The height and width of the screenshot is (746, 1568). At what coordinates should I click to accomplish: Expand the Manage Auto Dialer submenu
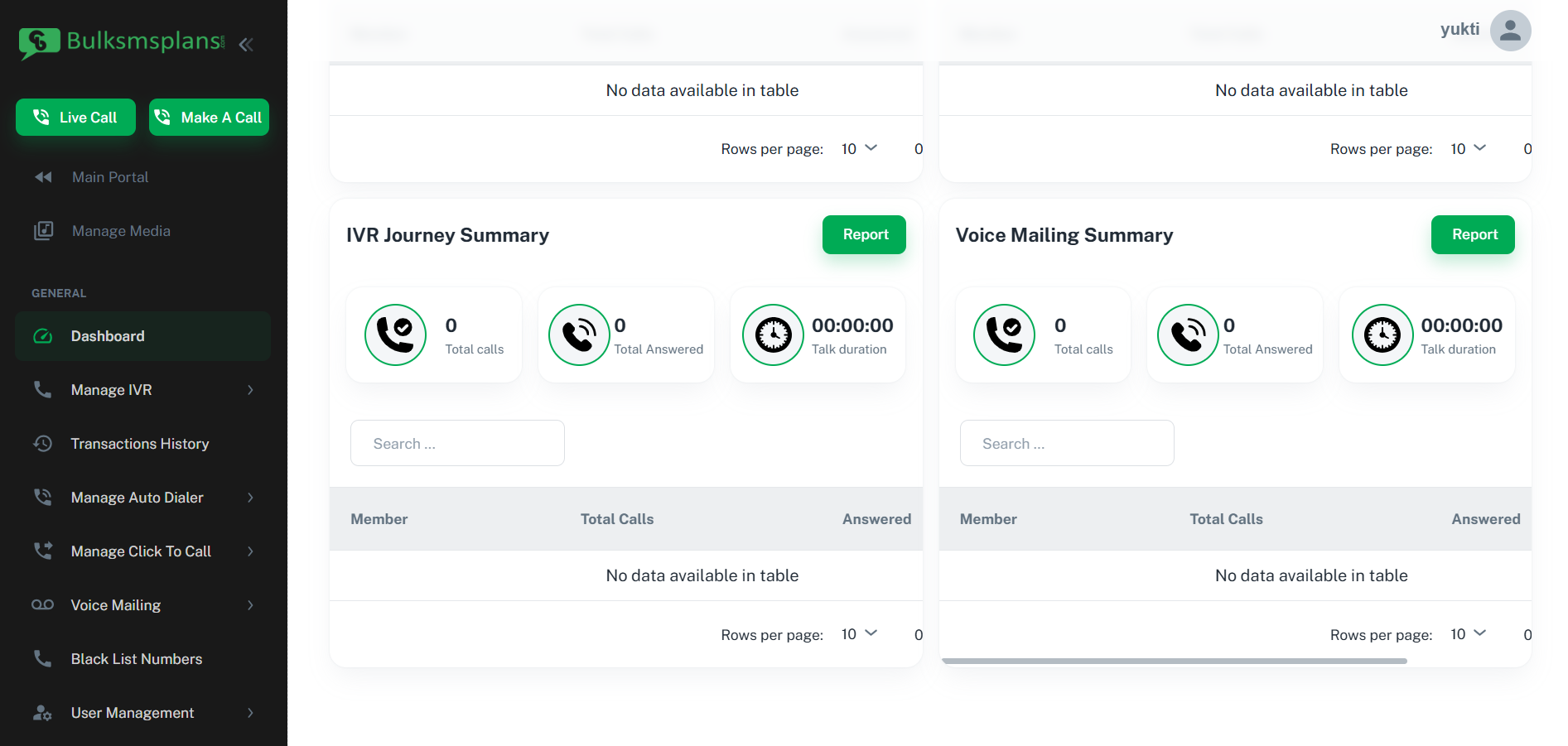coord(250,498)
